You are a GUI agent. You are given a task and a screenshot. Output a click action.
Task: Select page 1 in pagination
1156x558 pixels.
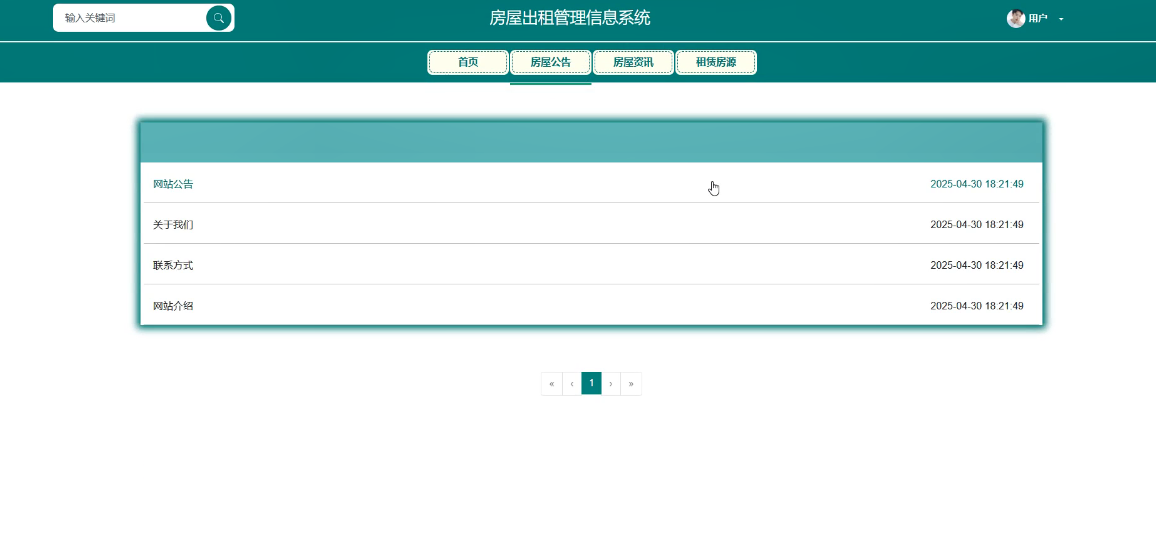[591, 383]
